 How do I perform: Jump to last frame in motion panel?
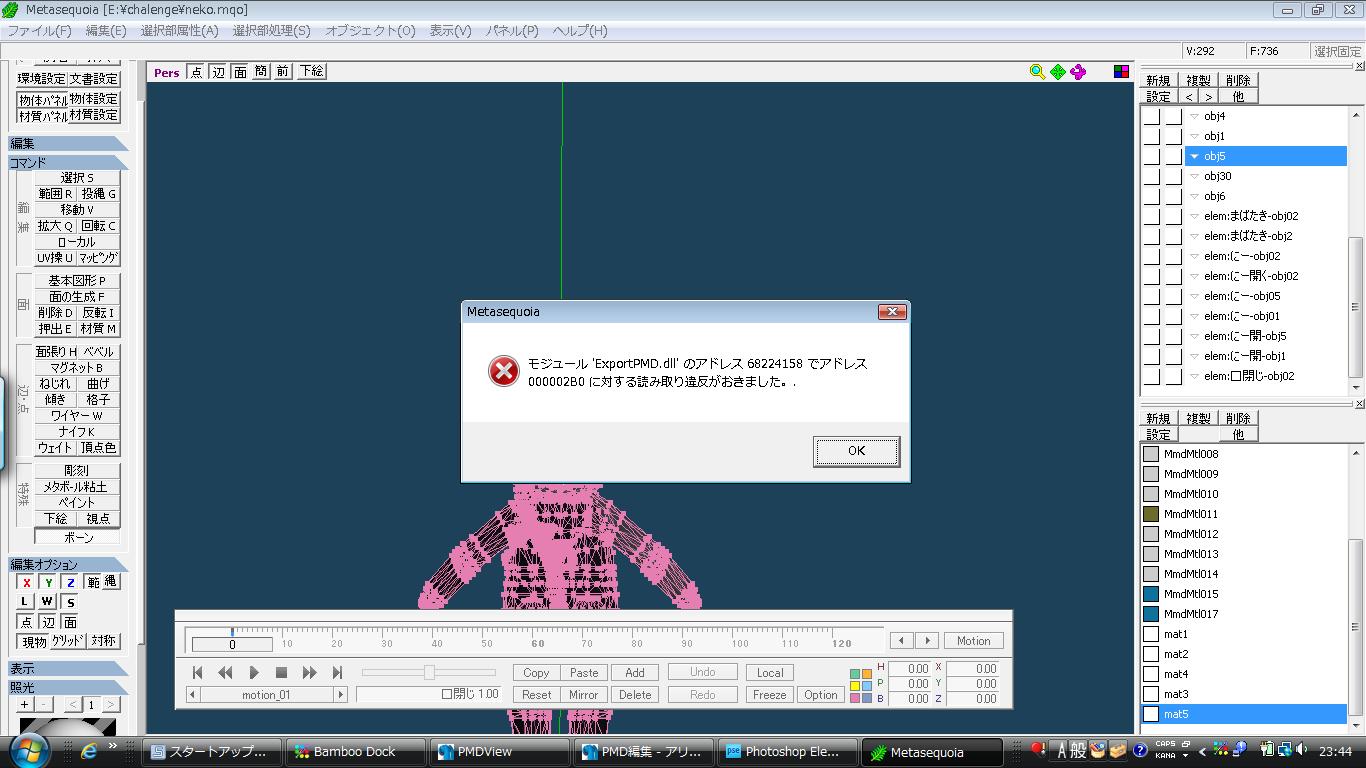(x=338, y=673)
